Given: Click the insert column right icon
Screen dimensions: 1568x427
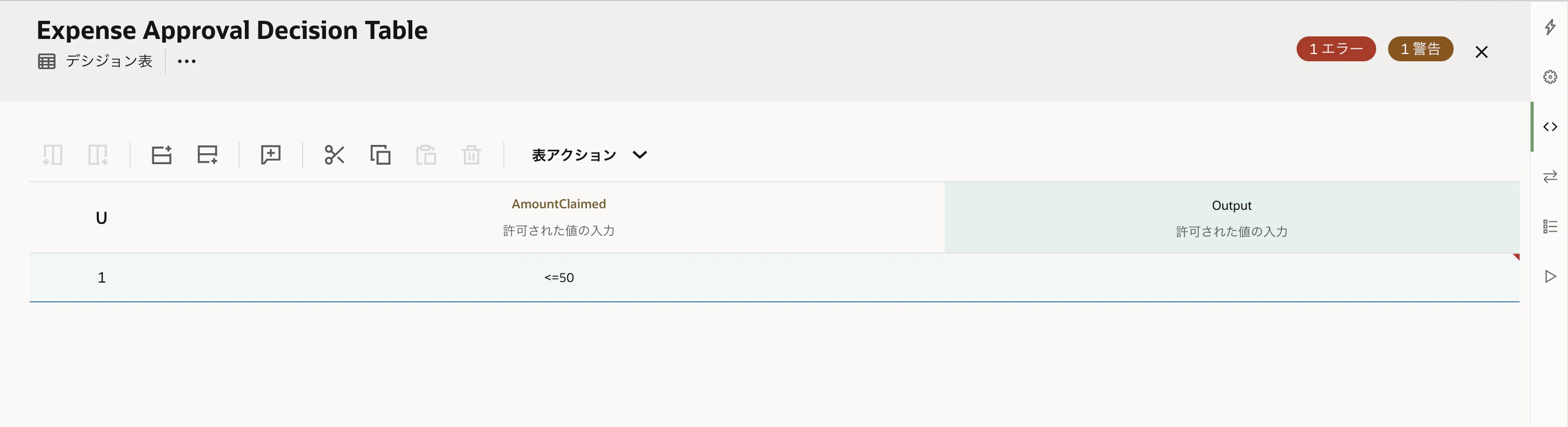Looking at the screenshot, I should point(98,154).
